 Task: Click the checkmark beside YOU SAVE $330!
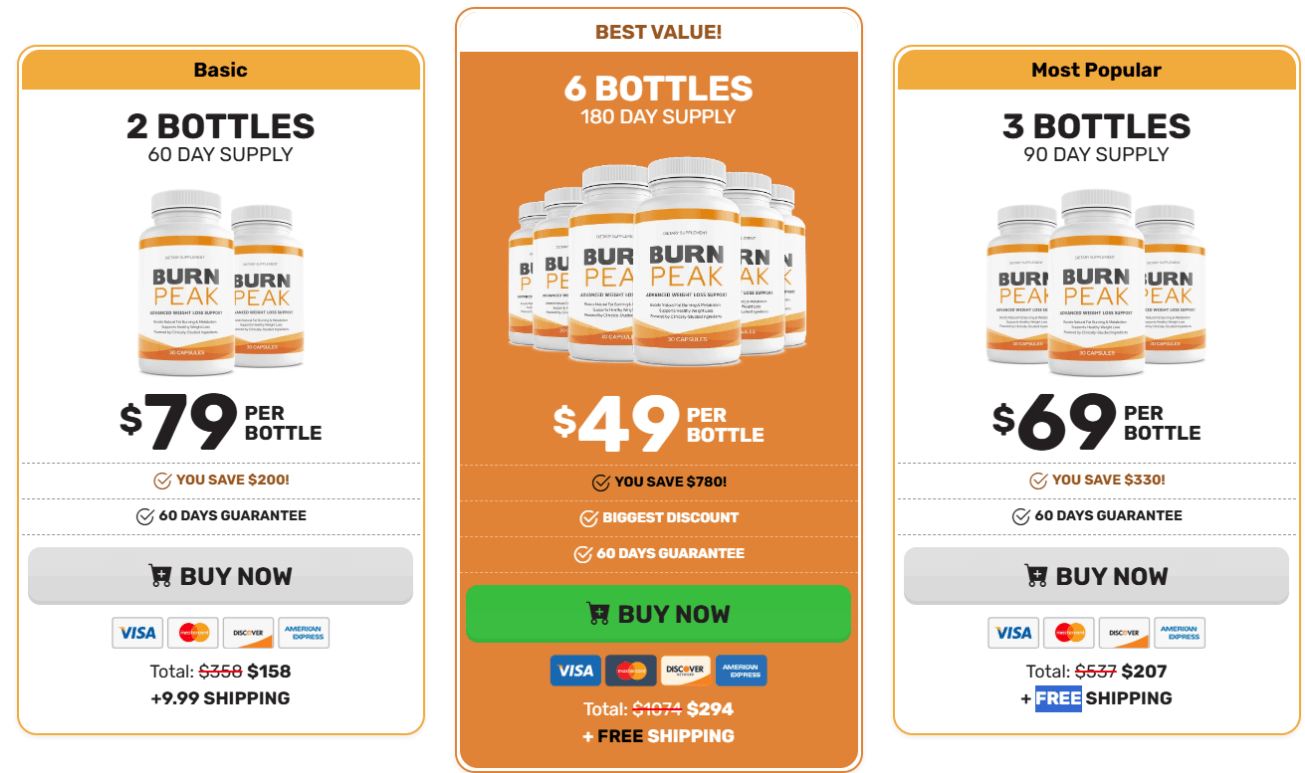(1039, 481)
